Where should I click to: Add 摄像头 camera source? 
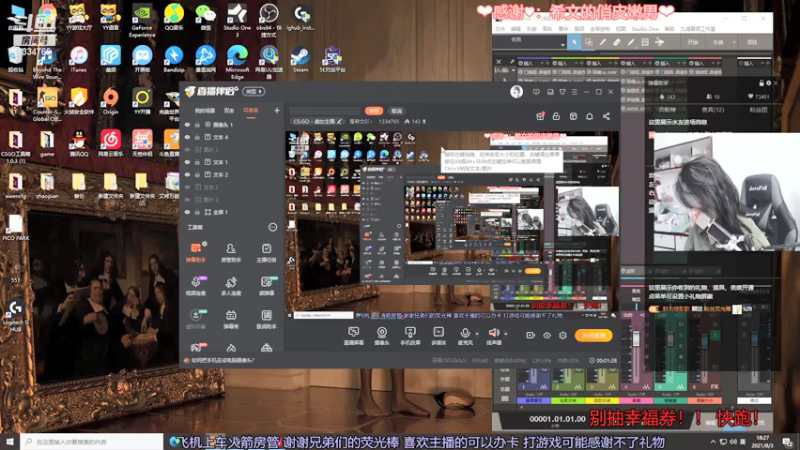coord(382,336)
